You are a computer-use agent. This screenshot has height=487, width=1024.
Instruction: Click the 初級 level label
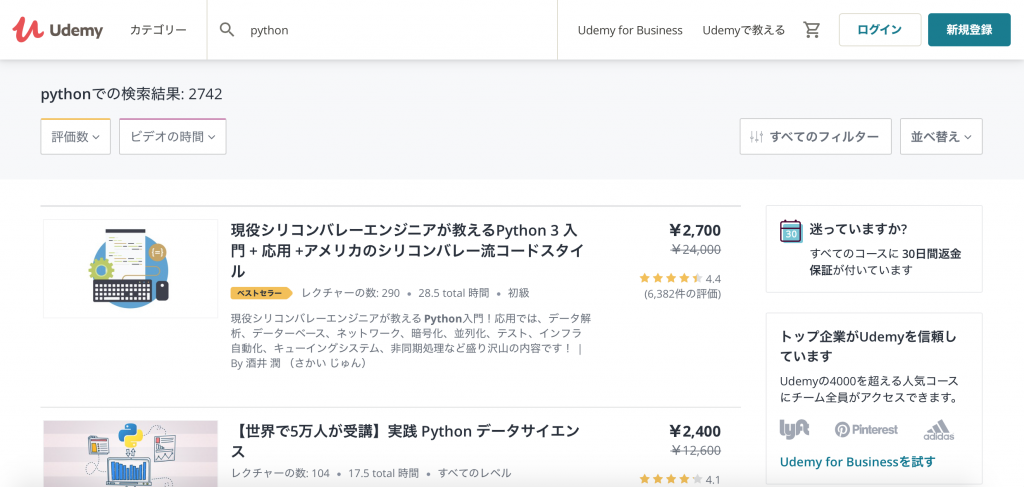(519, 293)
